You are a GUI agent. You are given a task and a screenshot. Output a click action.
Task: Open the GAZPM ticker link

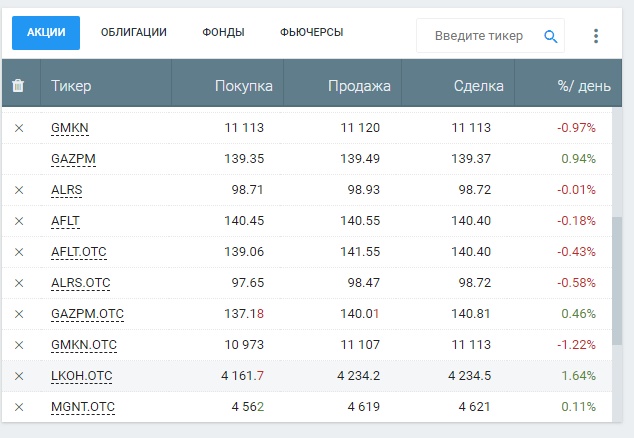click(x=73, y=159)
